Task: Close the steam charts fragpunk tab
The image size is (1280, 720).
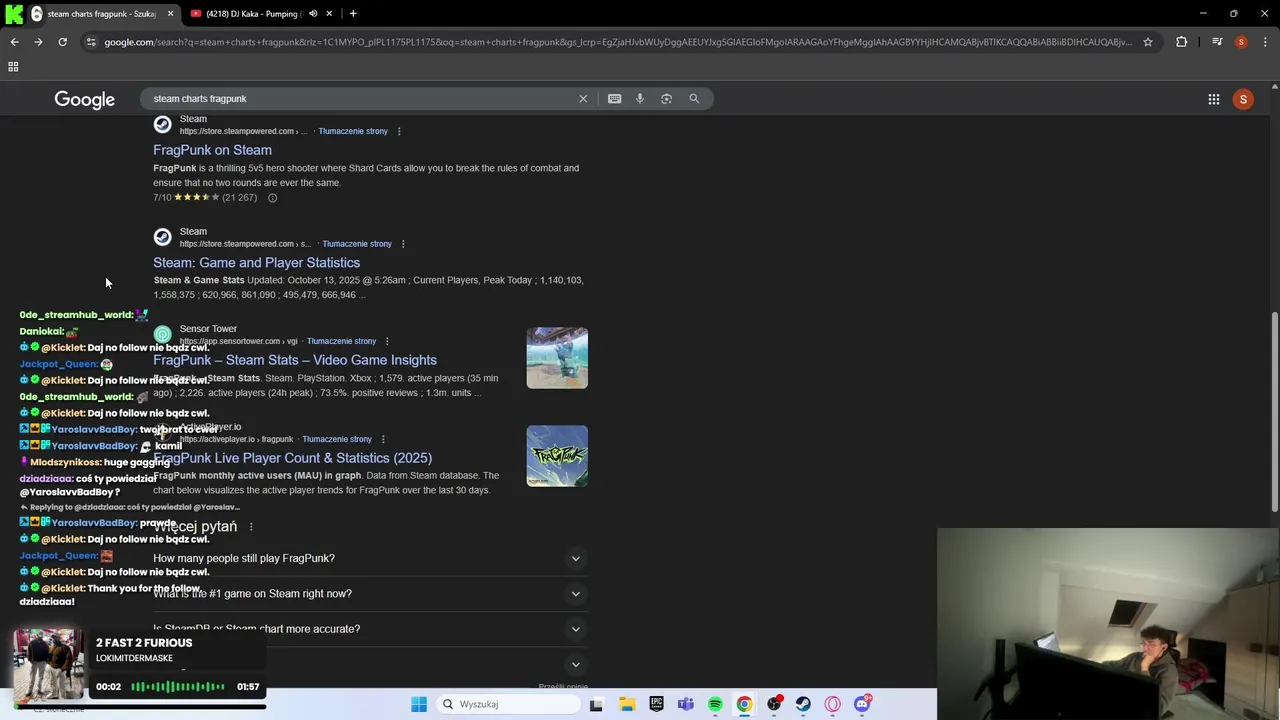Action: click(x=170, y=14)
